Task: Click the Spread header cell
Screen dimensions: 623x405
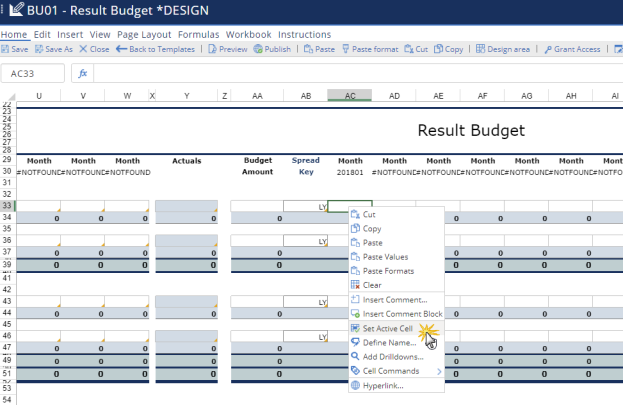Action: click(306, 160)
